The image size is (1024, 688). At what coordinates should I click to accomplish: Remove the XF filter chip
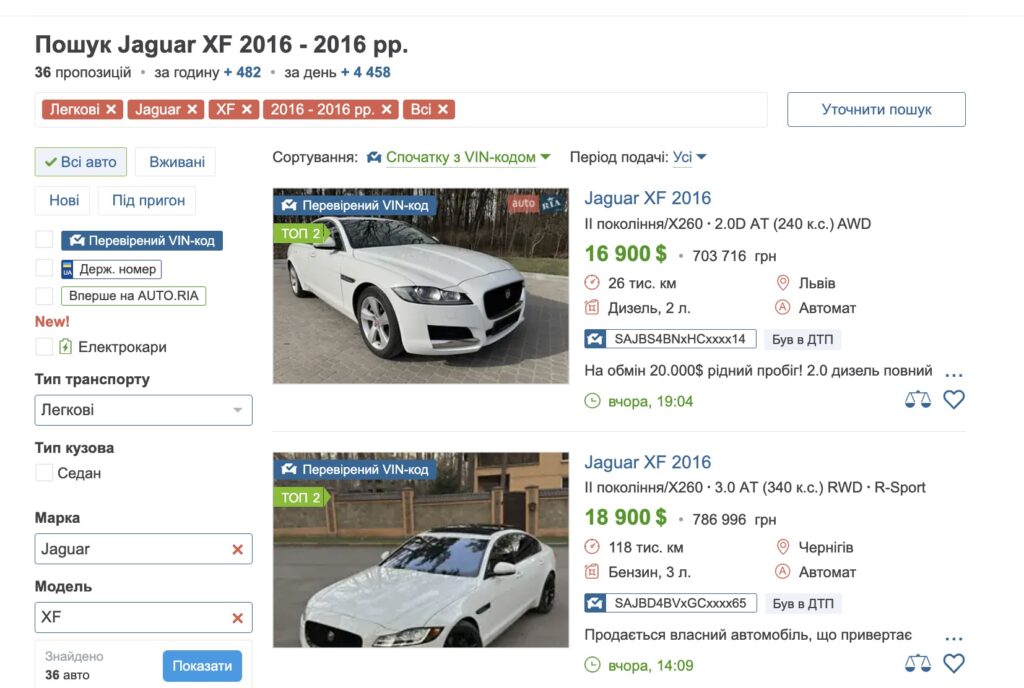click(247, 110)
